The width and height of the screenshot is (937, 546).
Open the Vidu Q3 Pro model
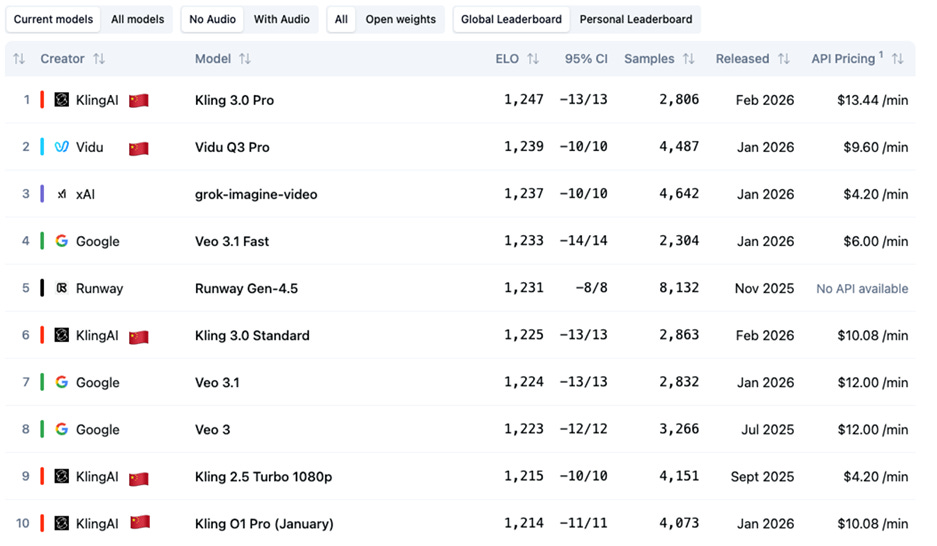232,147
